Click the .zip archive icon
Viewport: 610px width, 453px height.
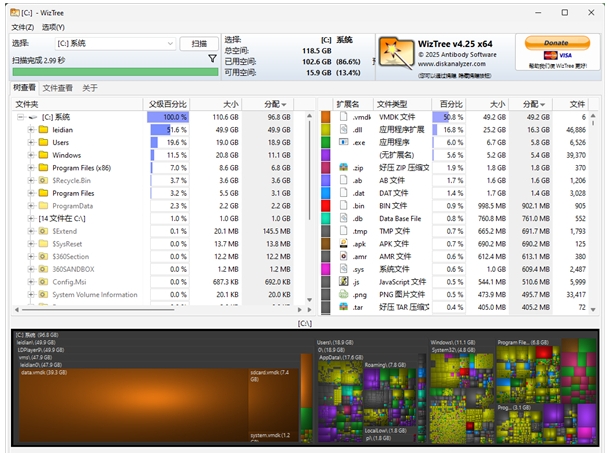344,167
